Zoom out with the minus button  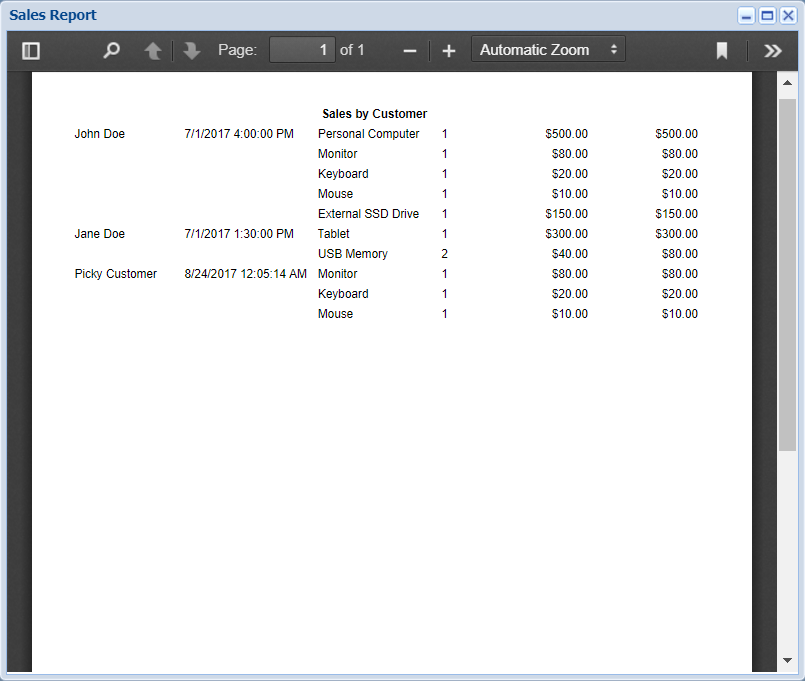point(410,50)
